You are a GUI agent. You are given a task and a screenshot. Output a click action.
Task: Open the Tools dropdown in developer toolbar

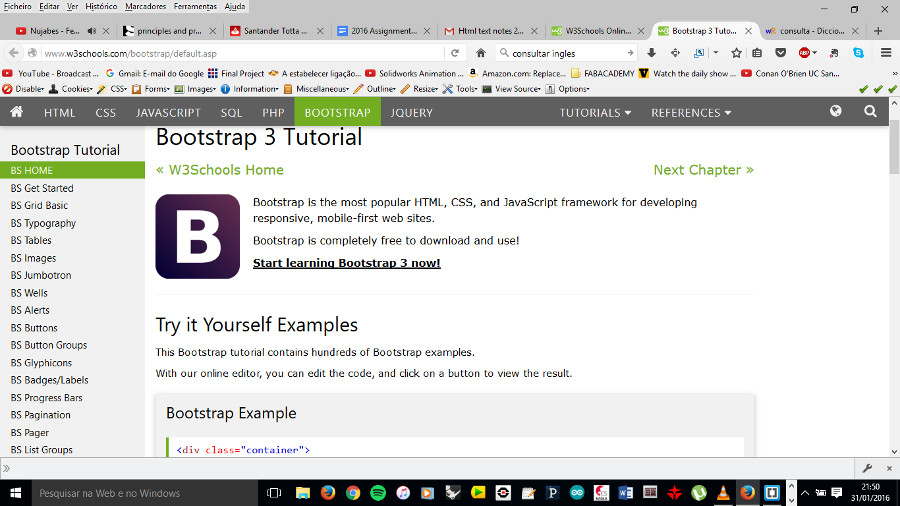coord(460,89)
